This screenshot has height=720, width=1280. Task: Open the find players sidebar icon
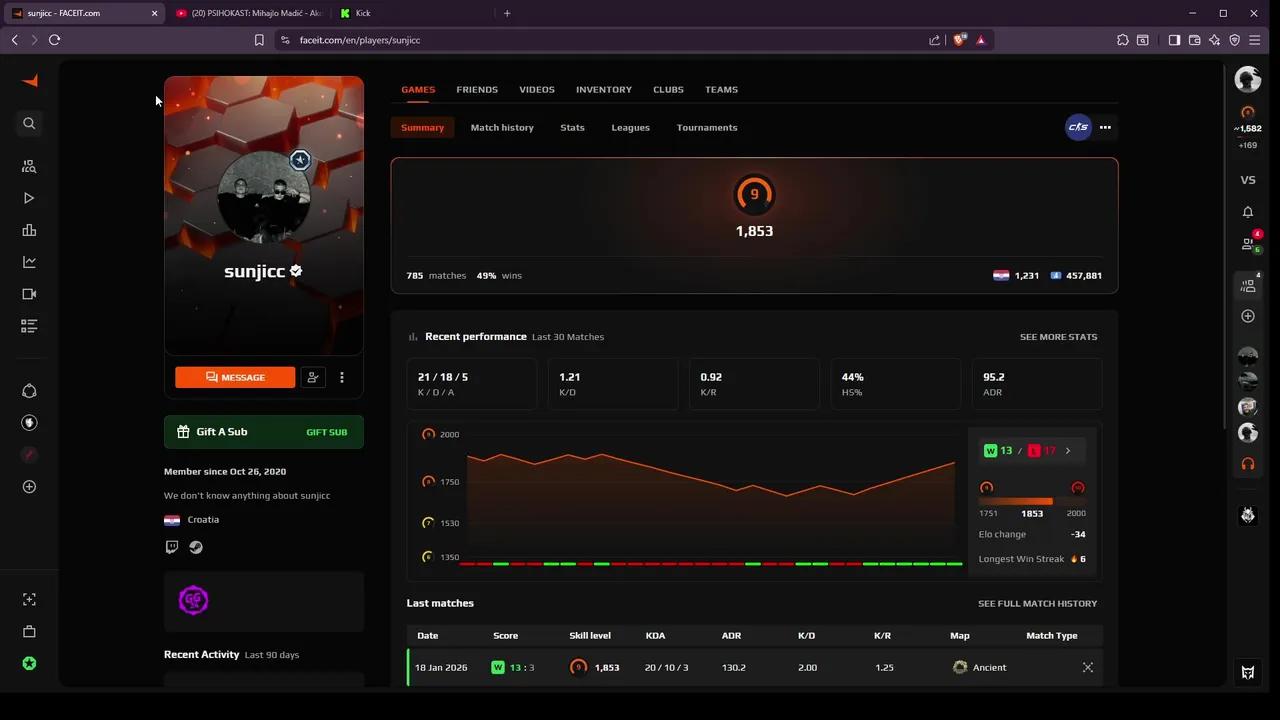click(x=29, y=166)
